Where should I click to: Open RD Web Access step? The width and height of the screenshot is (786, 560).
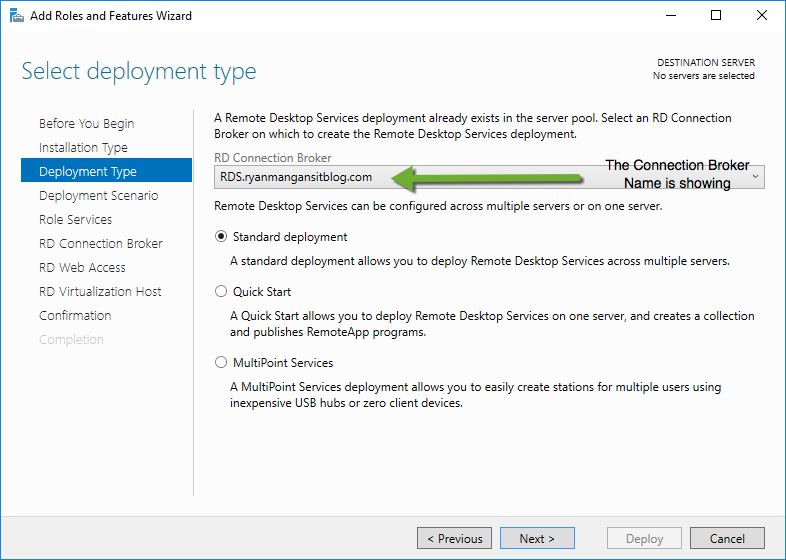click(x=82, y=268)
